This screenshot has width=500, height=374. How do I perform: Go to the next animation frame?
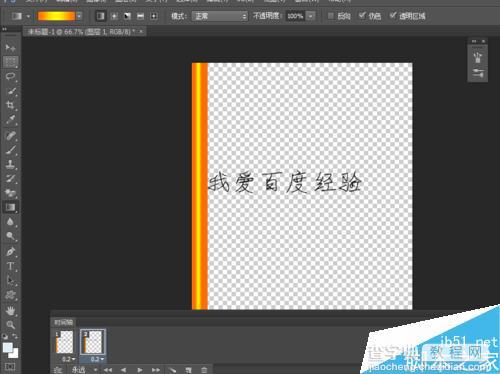coord(156,370)
